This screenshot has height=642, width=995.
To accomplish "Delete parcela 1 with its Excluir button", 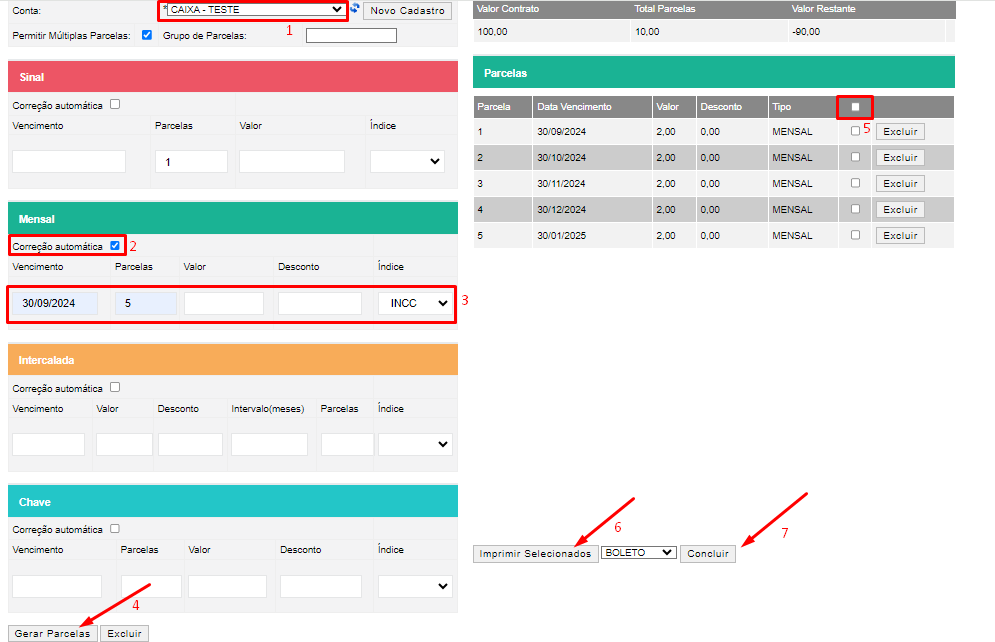I will [900, 132].
